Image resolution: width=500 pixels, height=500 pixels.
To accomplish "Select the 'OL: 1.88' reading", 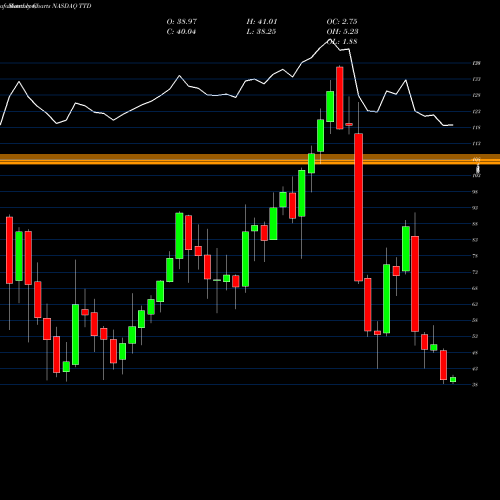I will click(x=342, y=42).
